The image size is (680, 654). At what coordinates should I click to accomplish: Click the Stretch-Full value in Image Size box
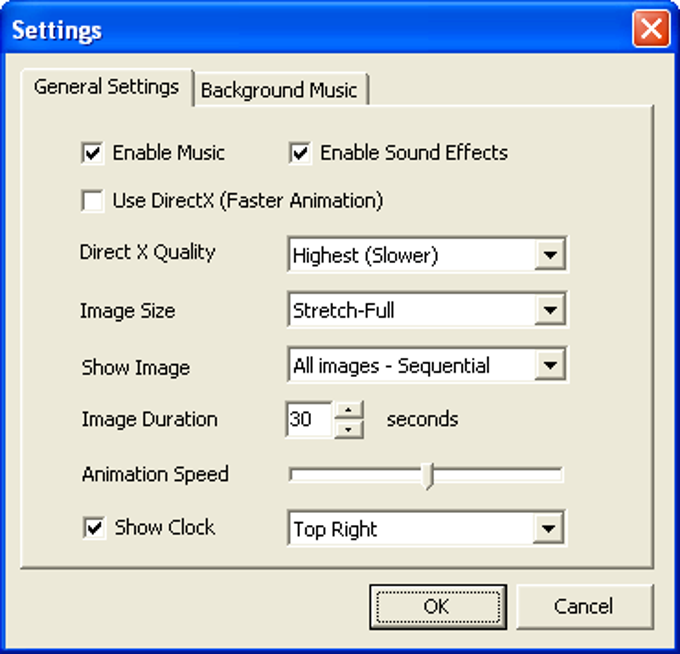pyautogui.click(x=343, y=311)
